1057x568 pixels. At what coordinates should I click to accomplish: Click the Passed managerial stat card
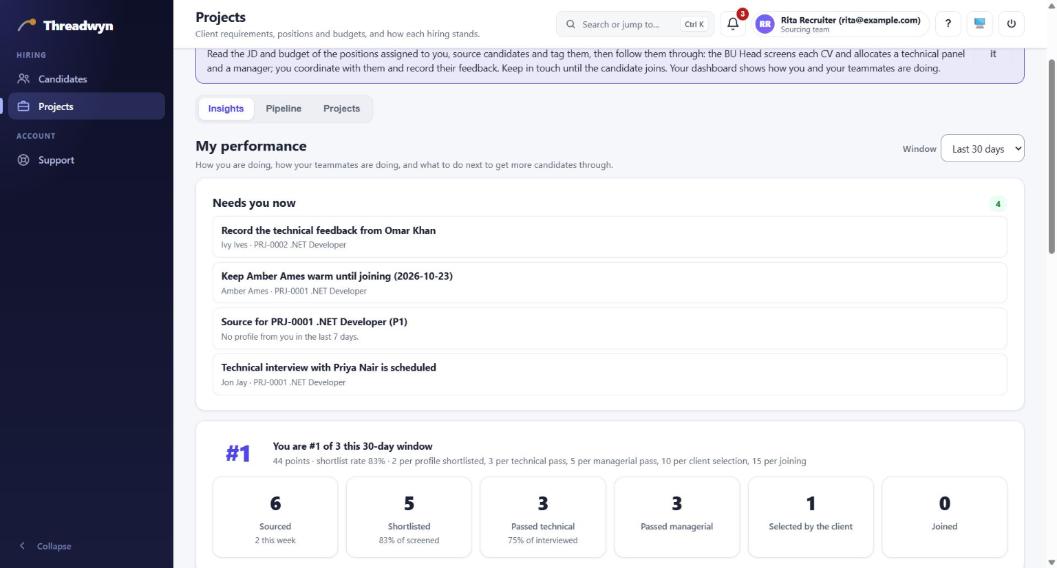pos(676,517)
